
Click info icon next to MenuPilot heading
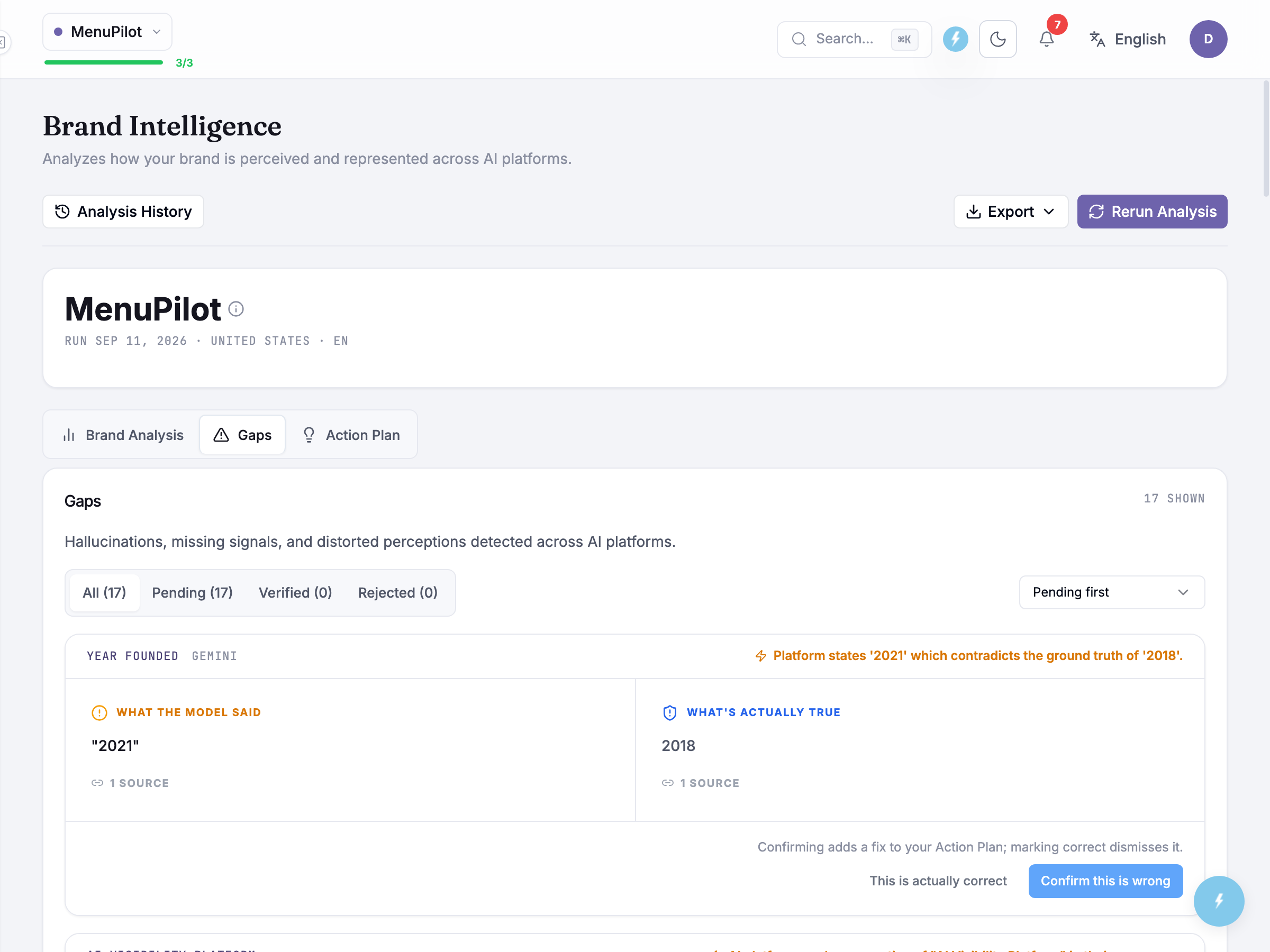(x=236, y=309)
